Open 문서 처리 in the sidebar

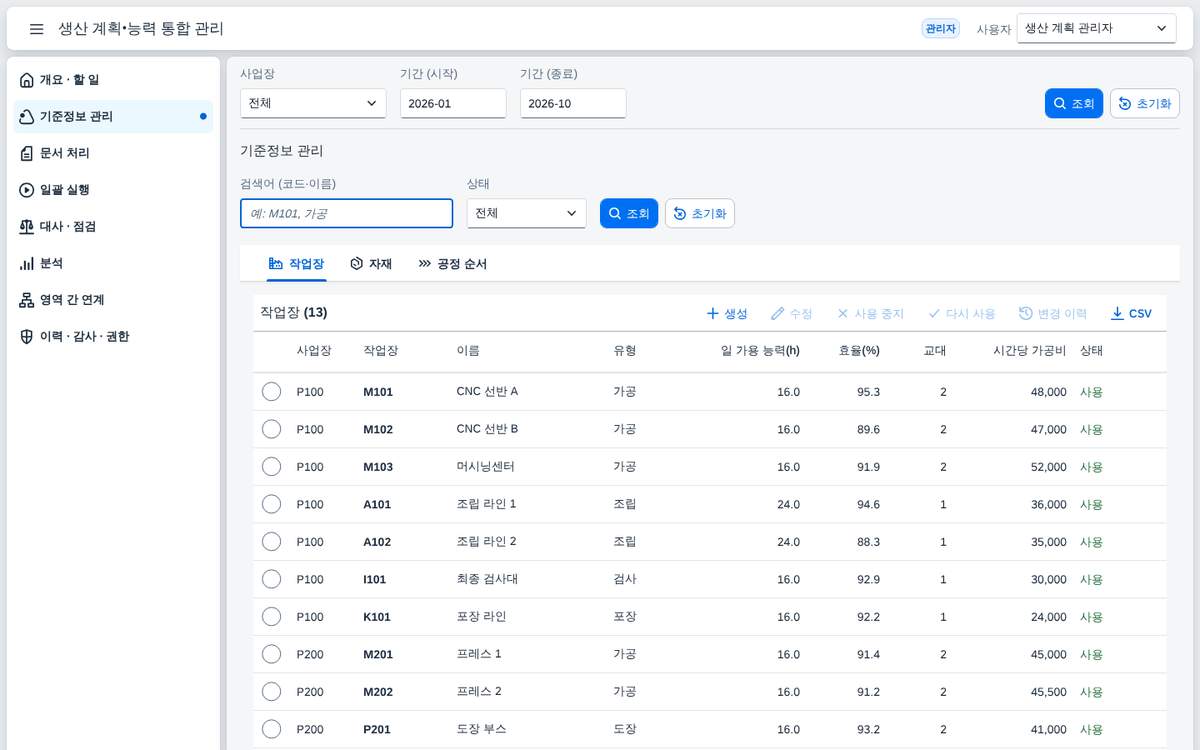click(113, 153)
